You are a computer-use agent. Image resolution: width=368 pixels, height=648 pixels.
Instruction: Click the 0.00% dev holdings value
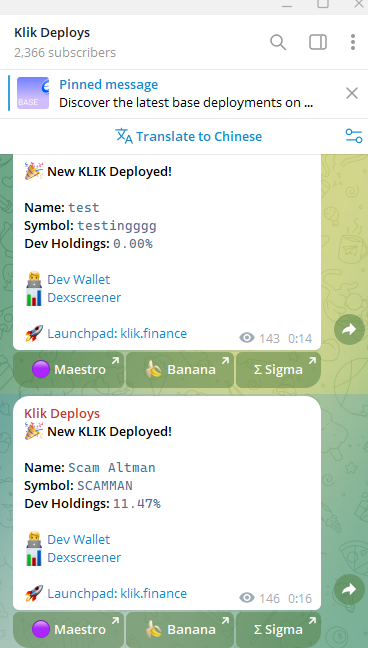click(133, 244)
